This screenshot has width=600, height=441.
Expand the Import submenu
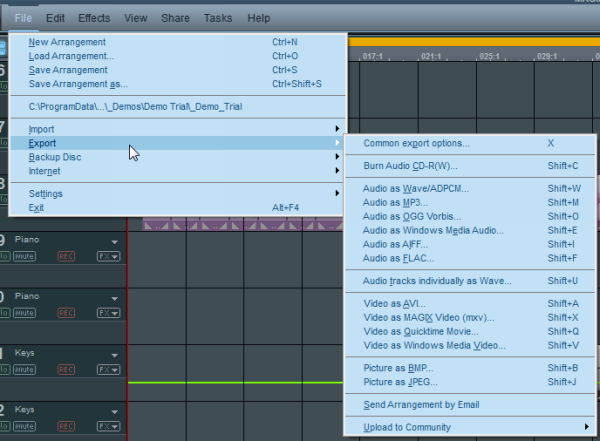pyautogui.click(x=180, y=129)
